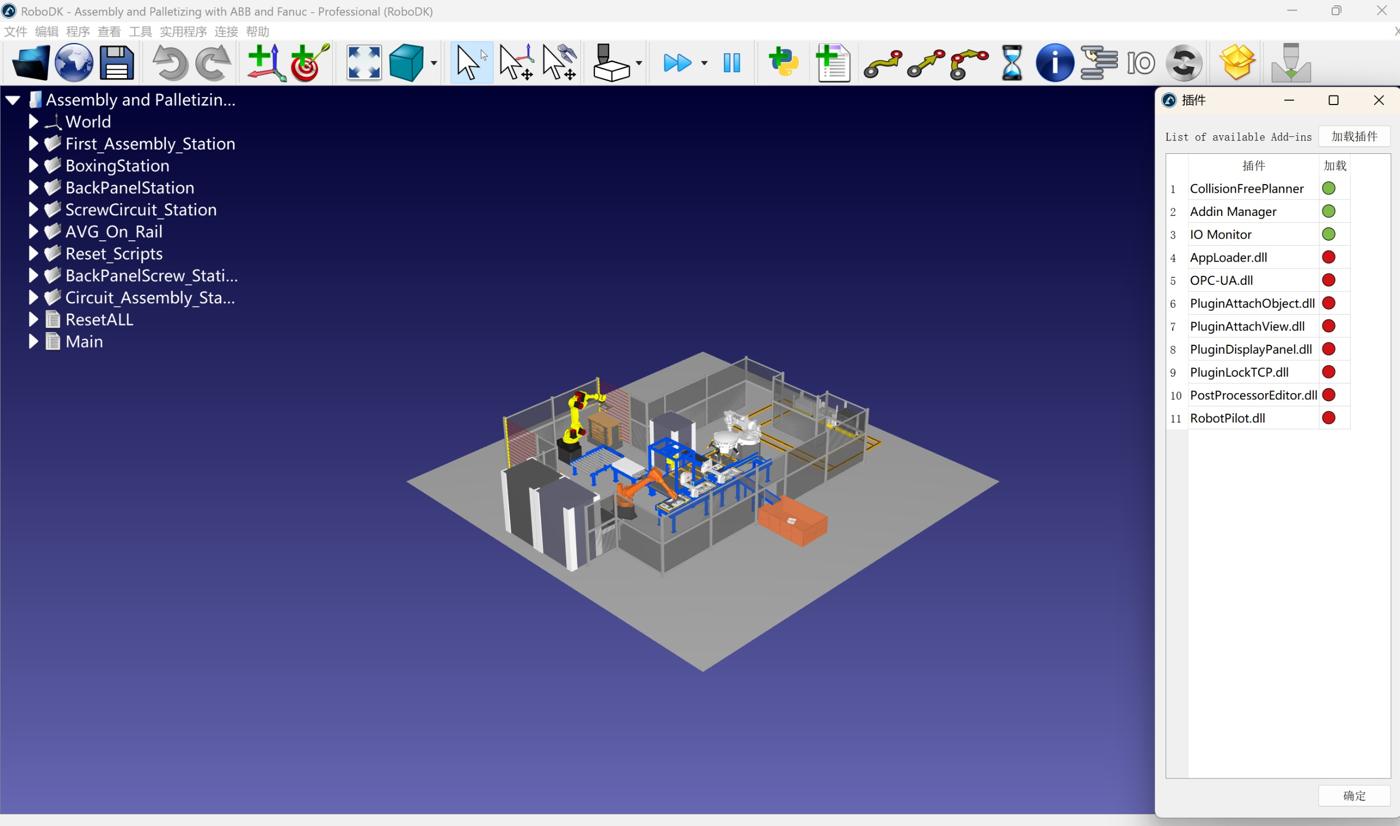Click the Python program icon
The width and height of the screenshot is (1400, 826).
[x=784, y=63]
